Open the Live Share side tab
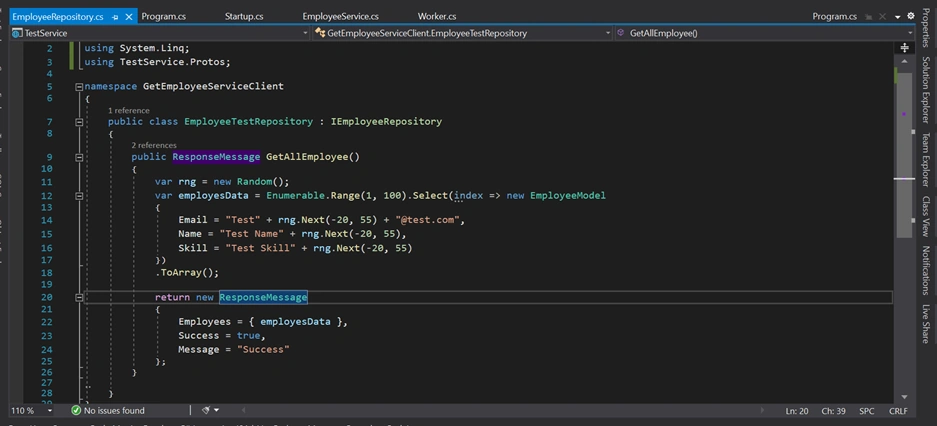Image resolution: width=937 pixels, height=426 pixels. pos(926,324)
